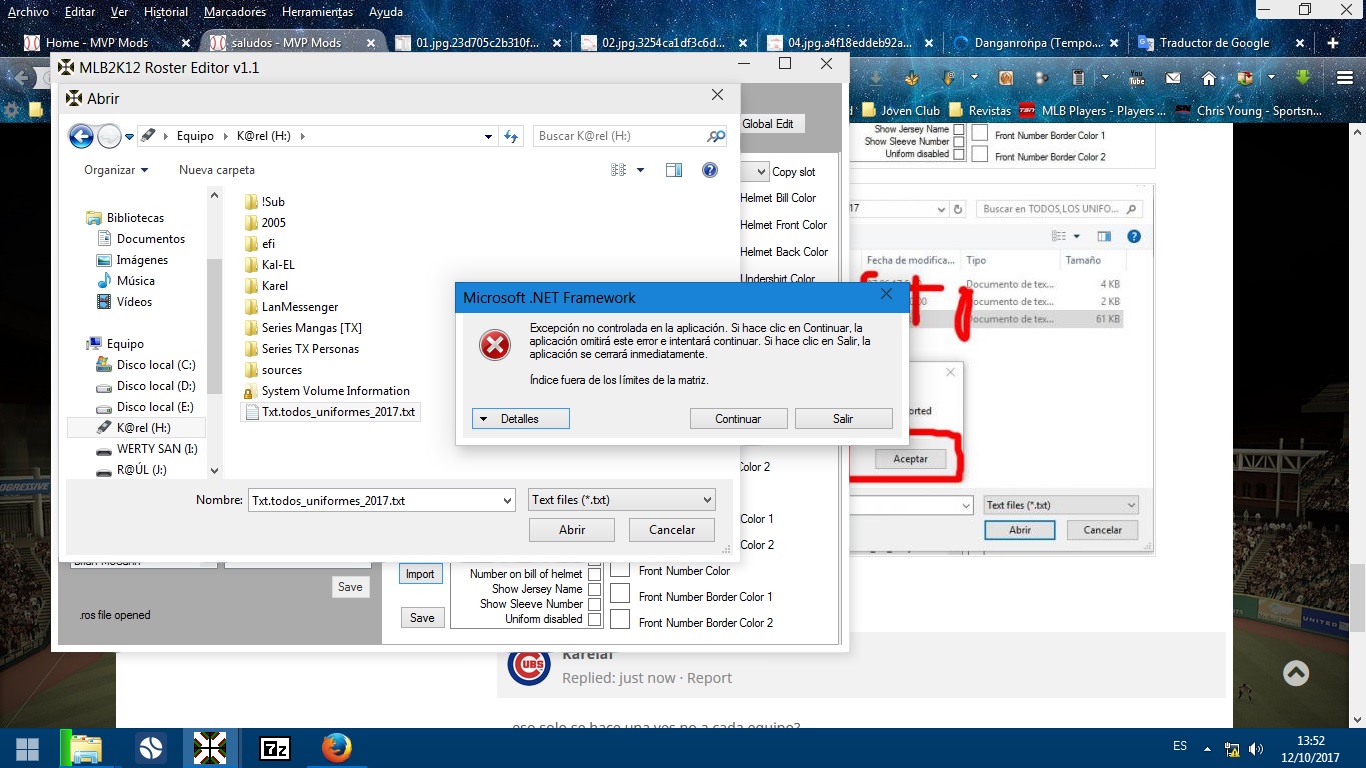The image size is (1366, 768).
Task: Open help with the blue question icon
Action: click(x=710, y=170)
